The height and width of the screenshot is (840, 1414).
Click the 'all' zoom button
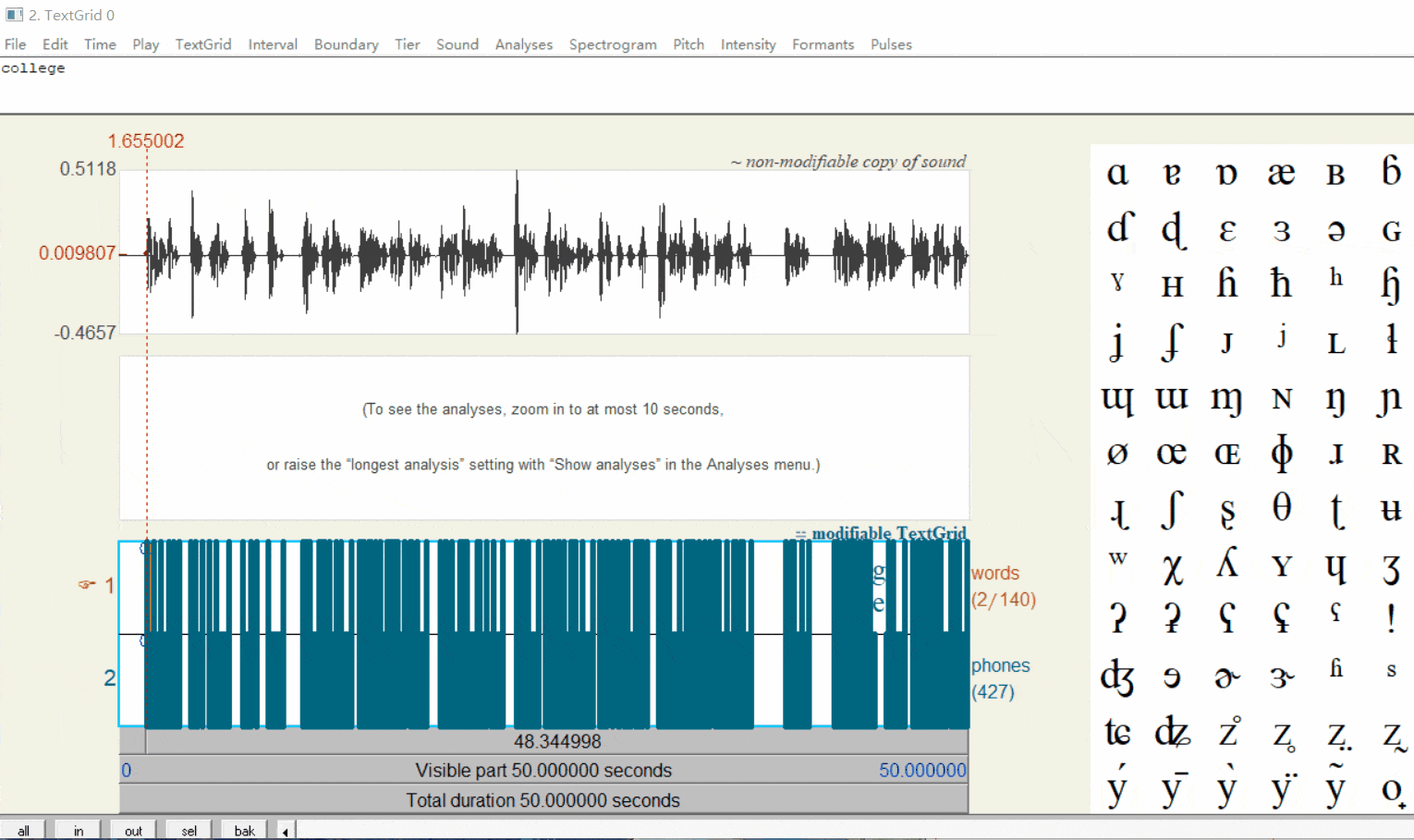[23, 830]
